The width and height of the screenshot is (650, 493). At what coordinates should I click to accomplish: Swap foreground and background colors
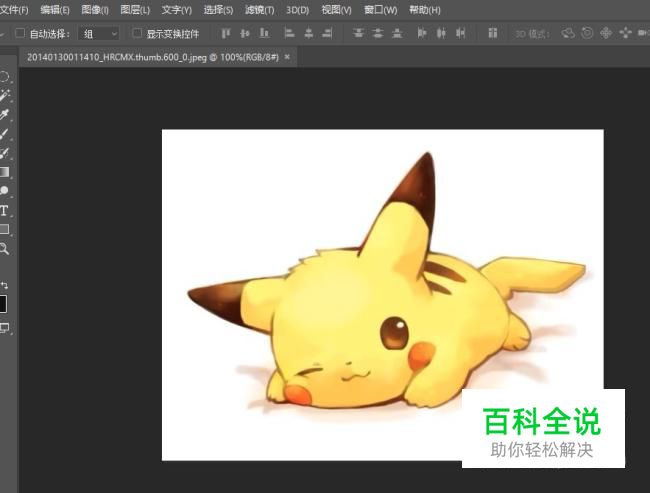(x=4, y=285)
